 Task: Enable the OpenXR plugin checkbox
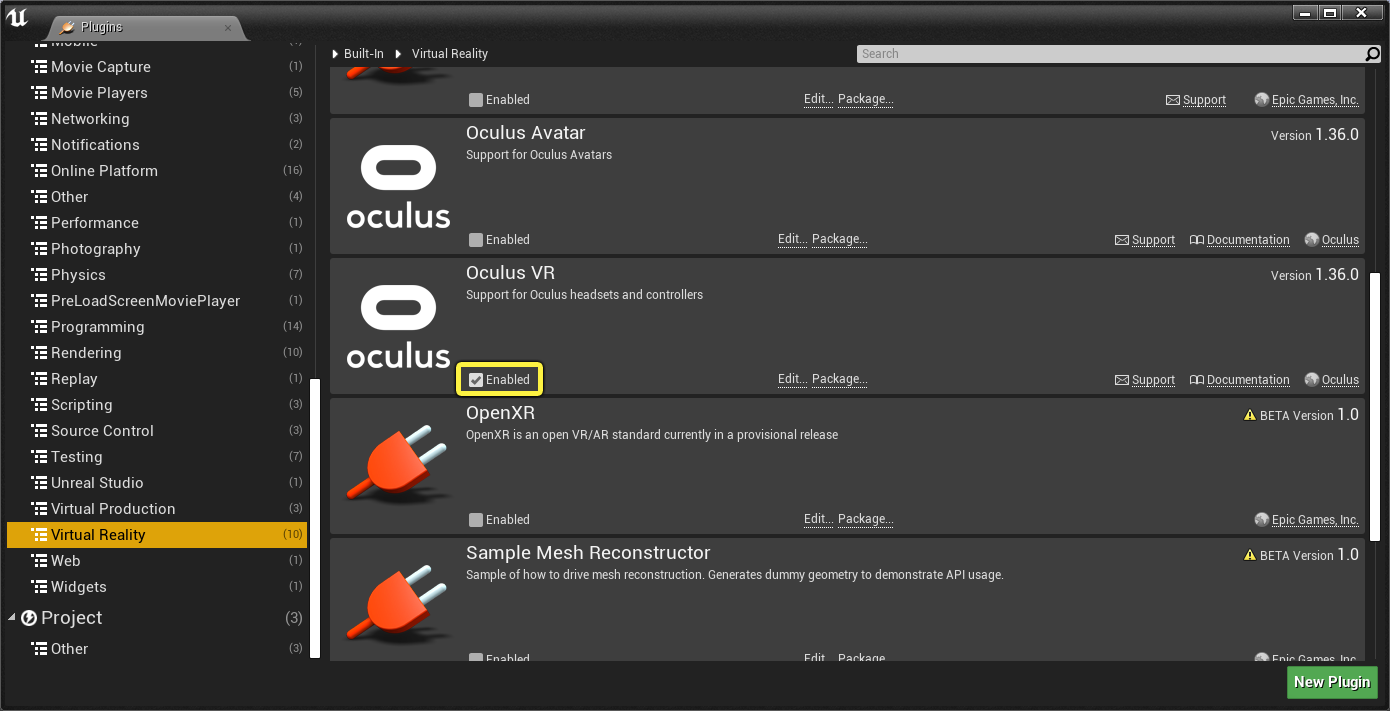click(476, 520)
